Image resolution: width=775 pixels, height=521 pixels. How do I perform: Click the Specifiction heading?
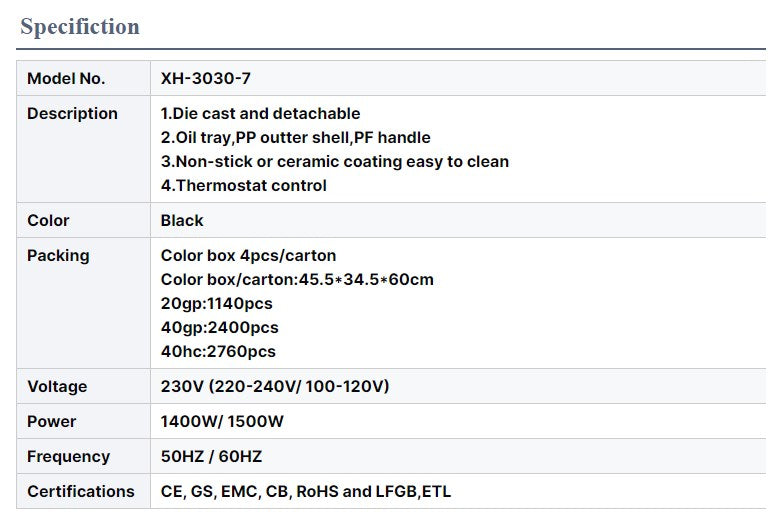[80, 27]
